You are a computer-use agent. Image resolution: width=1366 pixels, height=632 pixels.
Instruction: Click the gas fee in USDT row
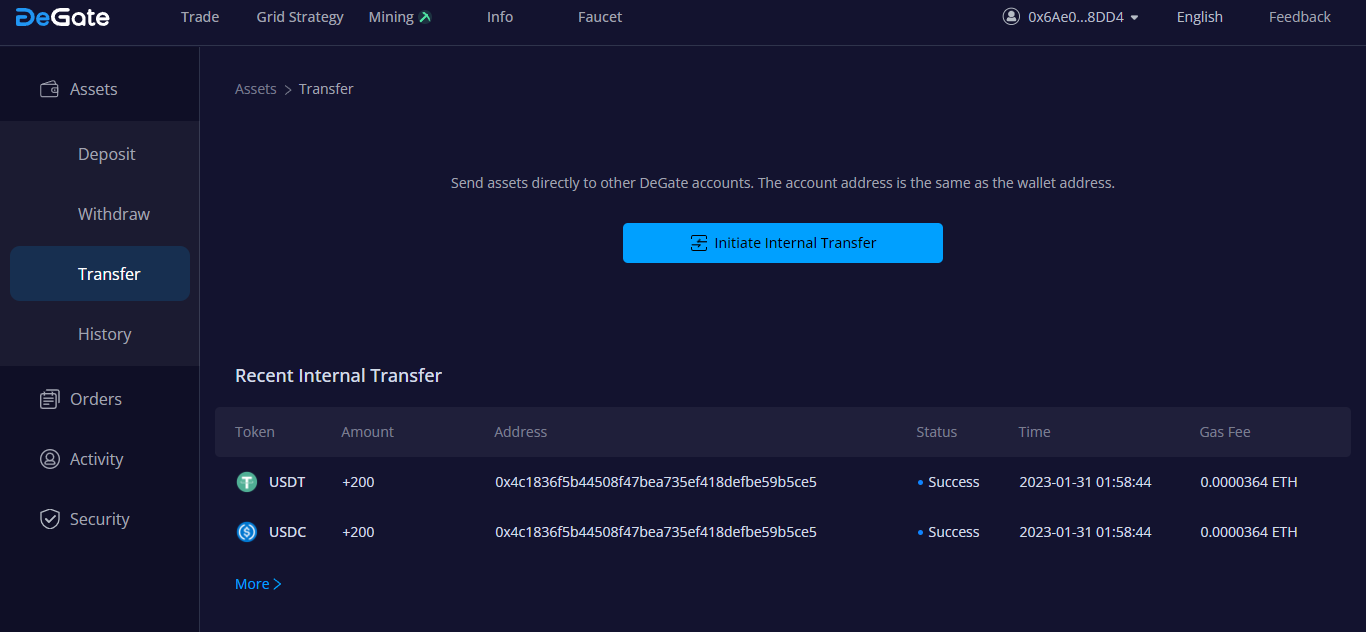click(x=1249, y=482)
